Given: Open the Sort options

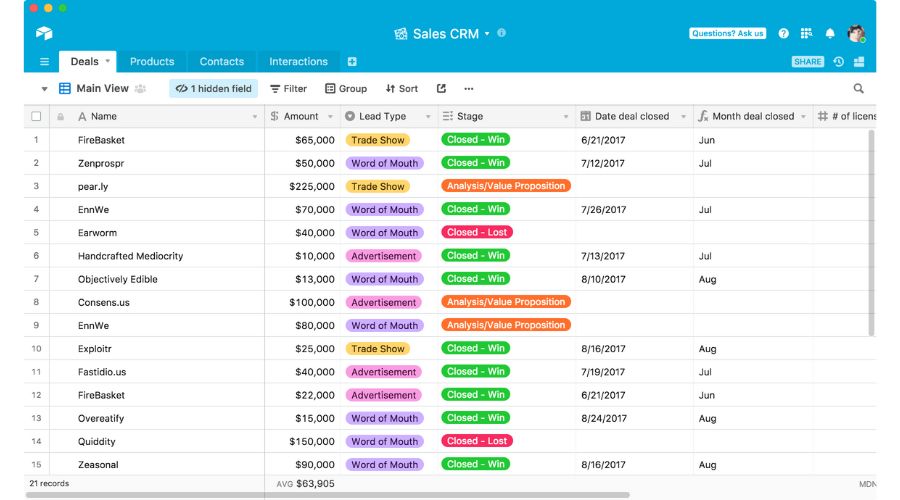Looking at the screenshot, I should 402,88.
